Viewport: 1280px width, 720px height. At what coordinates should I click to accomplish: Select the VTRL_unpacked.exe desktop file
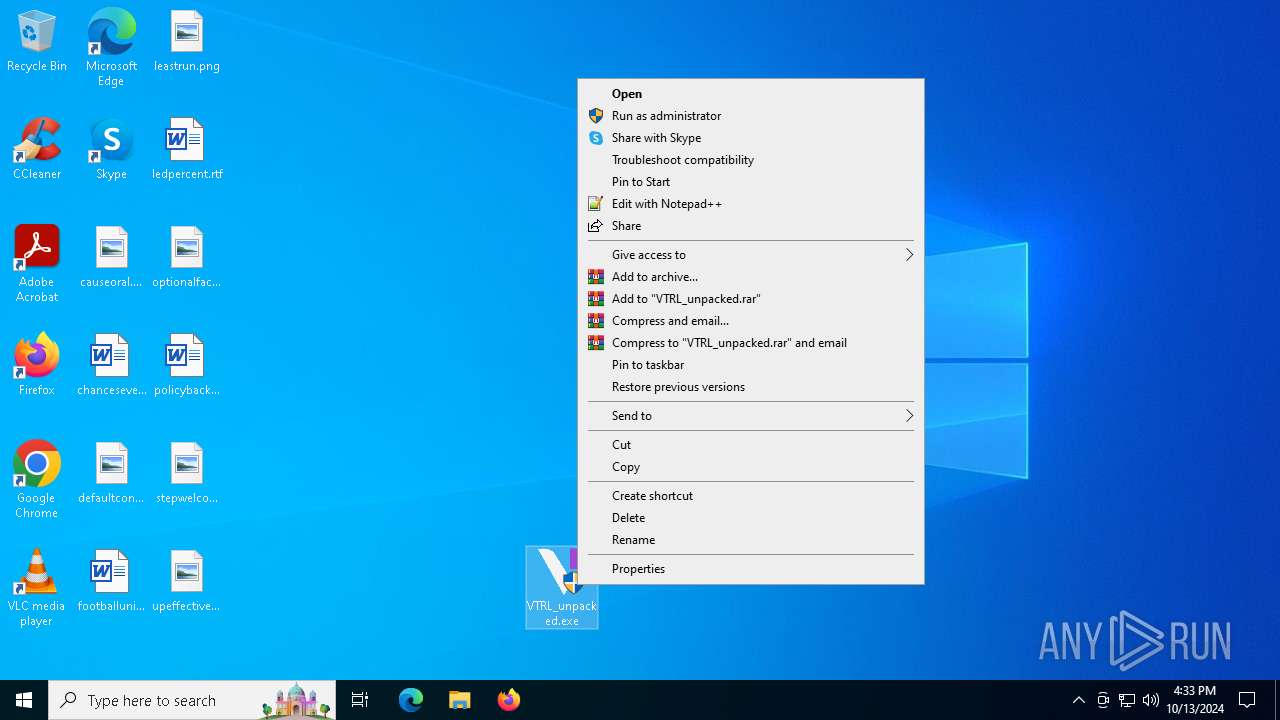click(562, 588)
